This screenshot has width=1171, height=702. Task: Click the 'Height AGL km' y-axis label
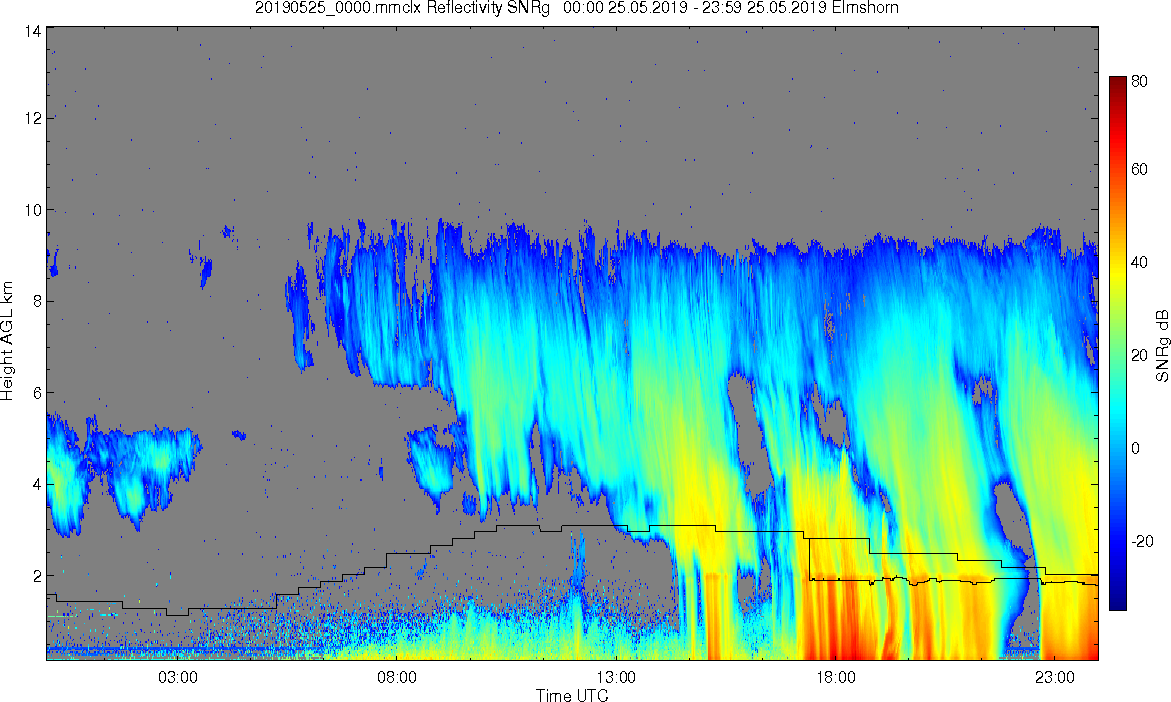point(7,341)
